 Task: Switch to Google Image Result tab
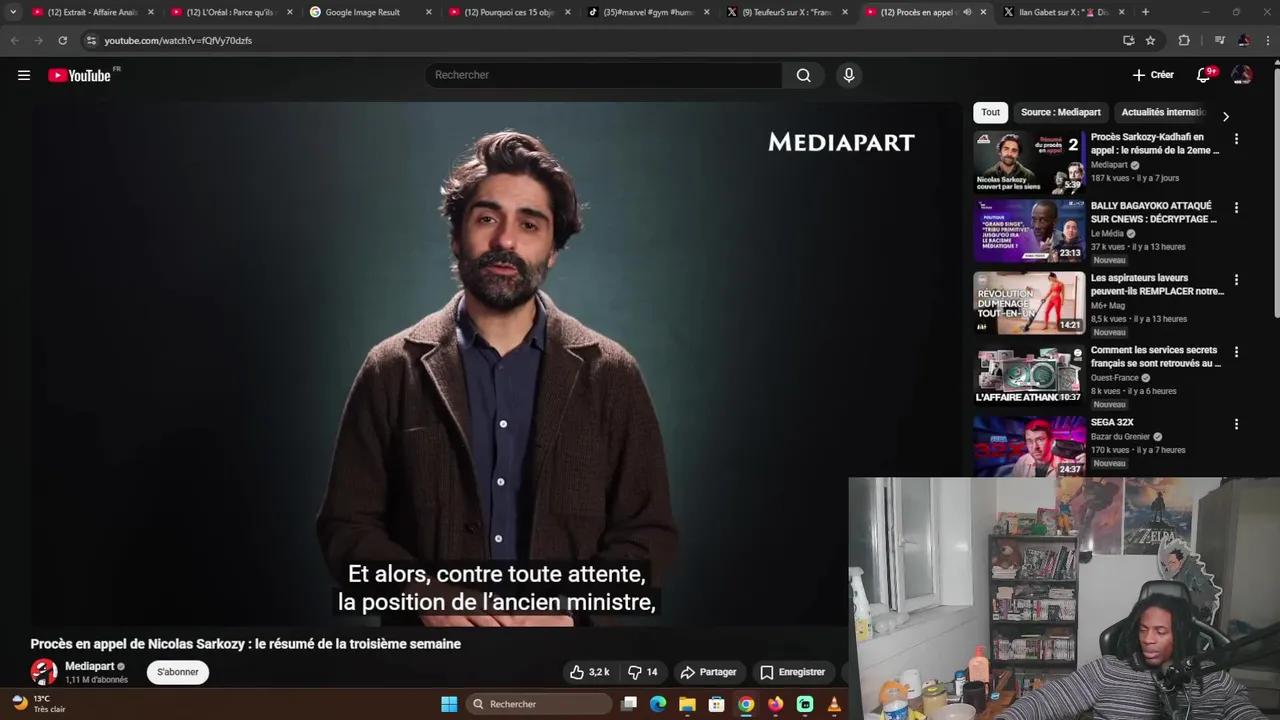[370, 12]
